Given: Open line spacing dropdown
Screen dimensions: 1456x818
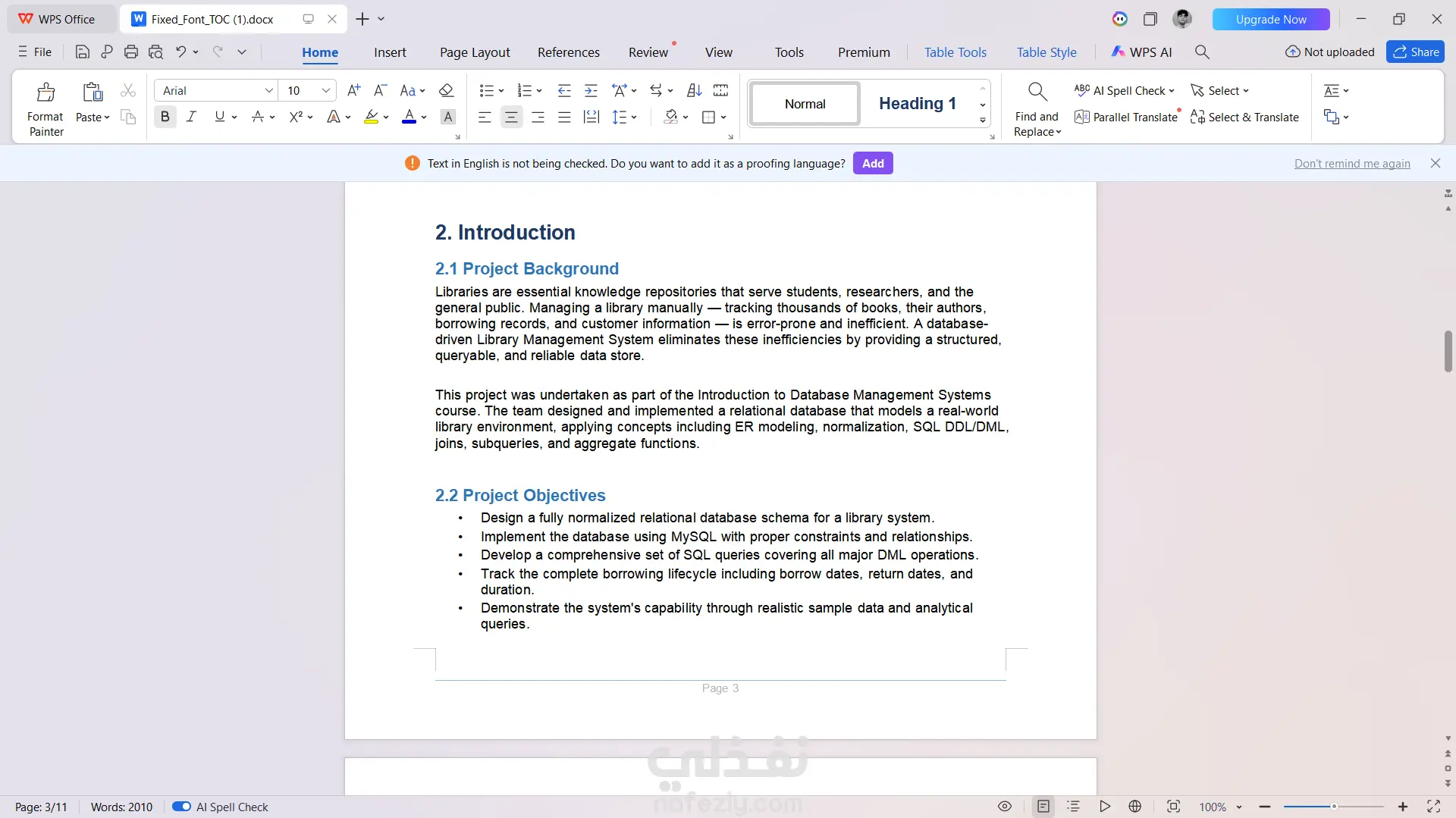Looking at the screenshot, I should 634,118.
